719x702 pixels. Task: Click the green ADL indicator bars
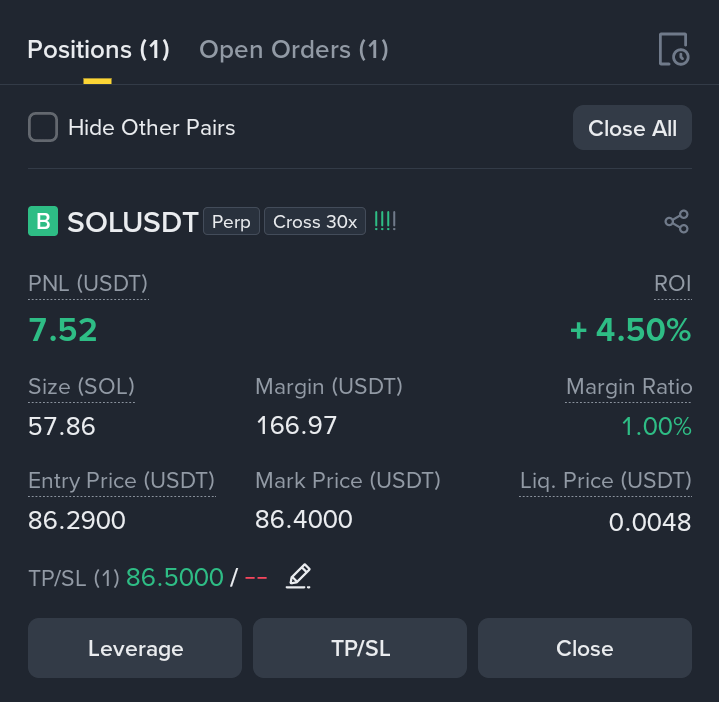click(x=385, y=221)
